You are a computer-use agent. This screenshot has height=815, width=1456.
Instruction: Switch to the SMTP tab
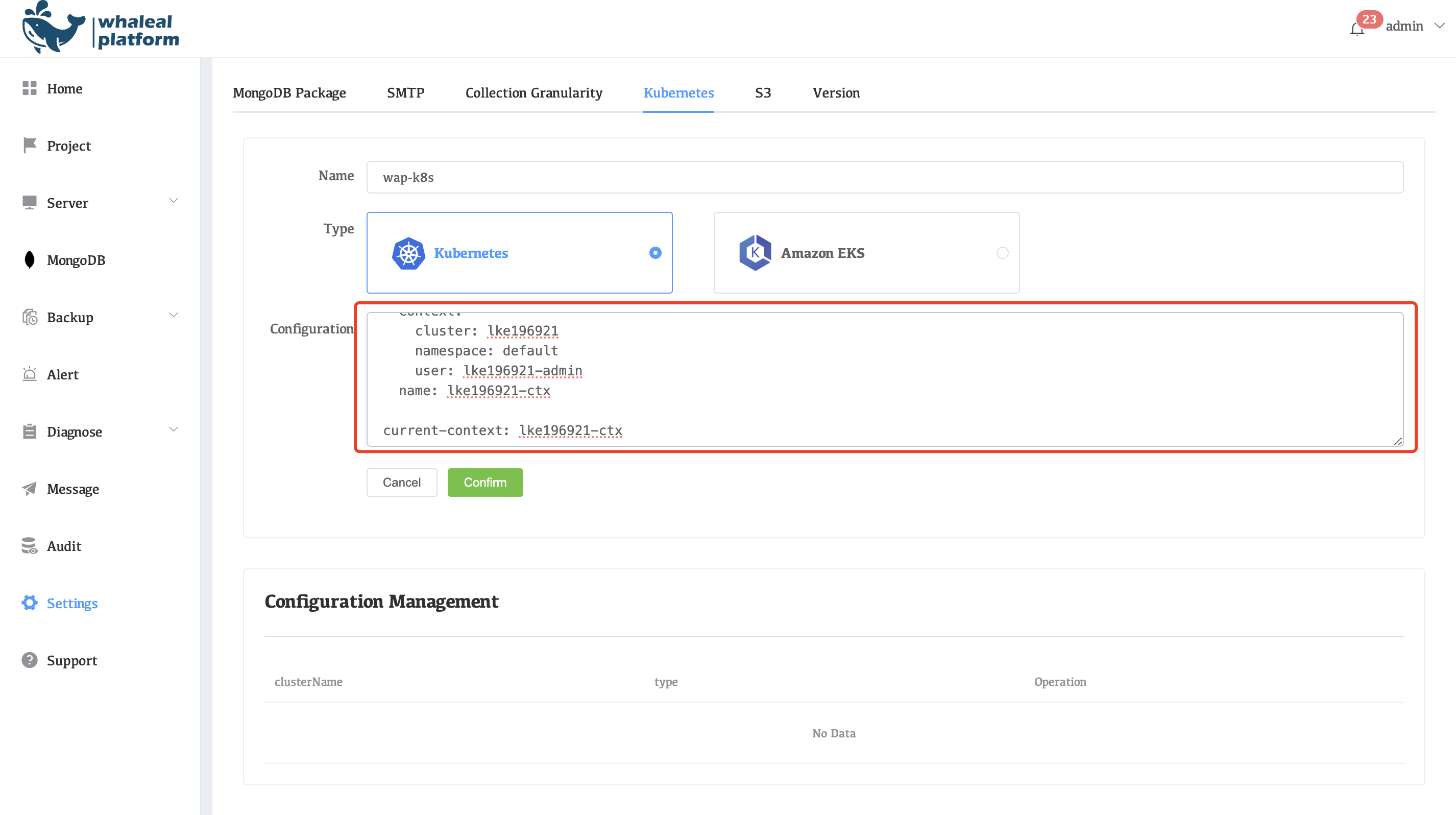click(x=405, y=93)
